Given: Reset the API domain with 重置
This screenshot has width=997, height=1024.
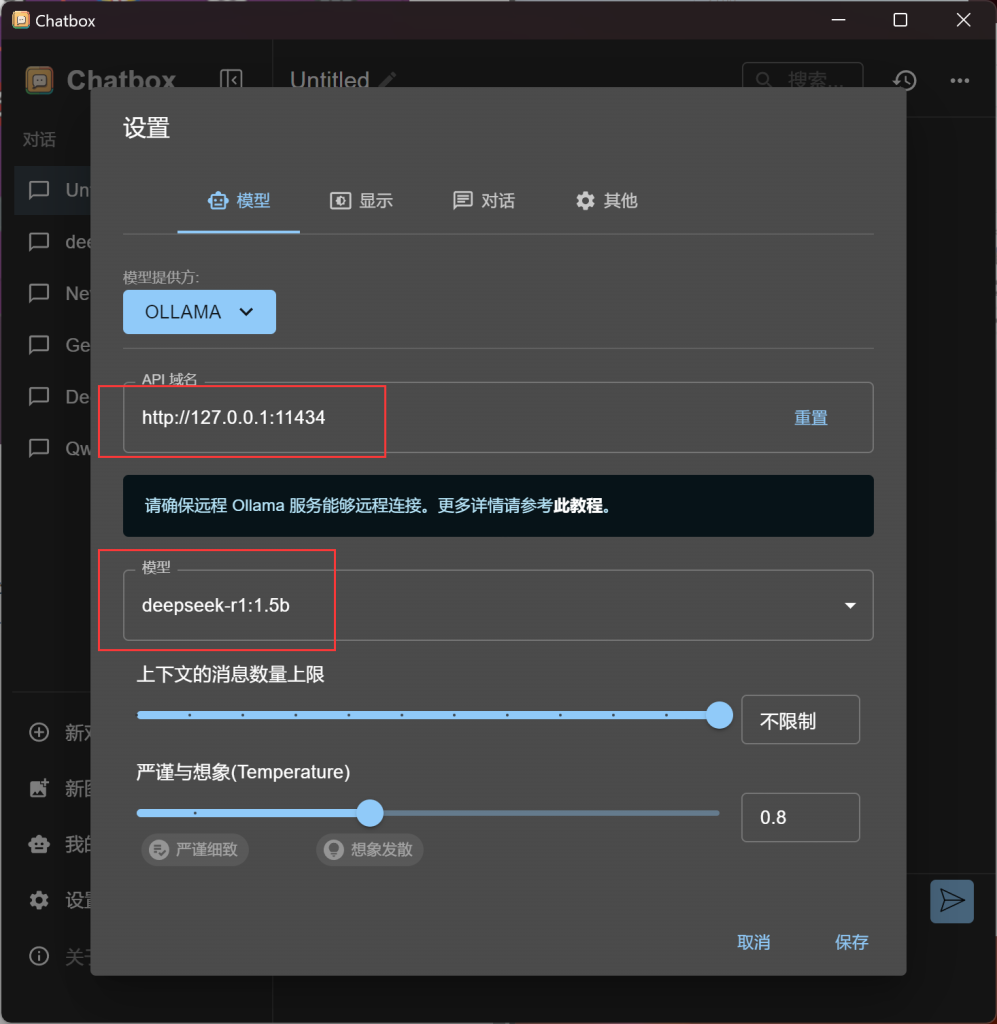Looking at the screenshot, I should point(811,418).
